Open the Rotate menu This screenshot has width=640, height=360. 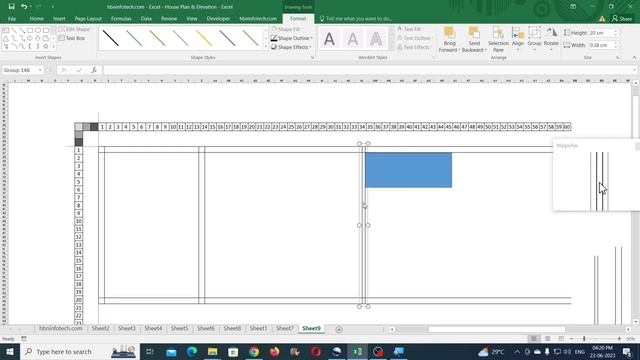coord(551,39)
